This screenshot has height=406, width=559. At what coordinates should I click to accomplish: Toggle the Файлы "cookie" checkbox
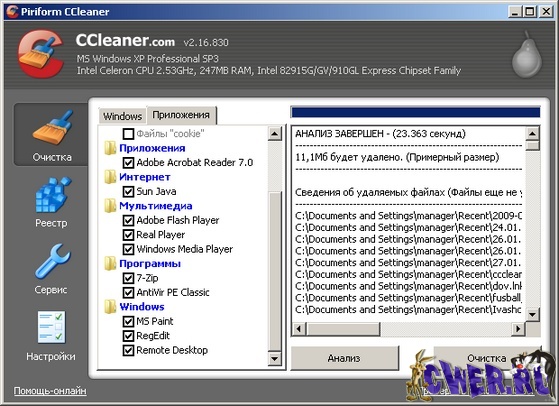pyautogui.click(x=128, y=134)
